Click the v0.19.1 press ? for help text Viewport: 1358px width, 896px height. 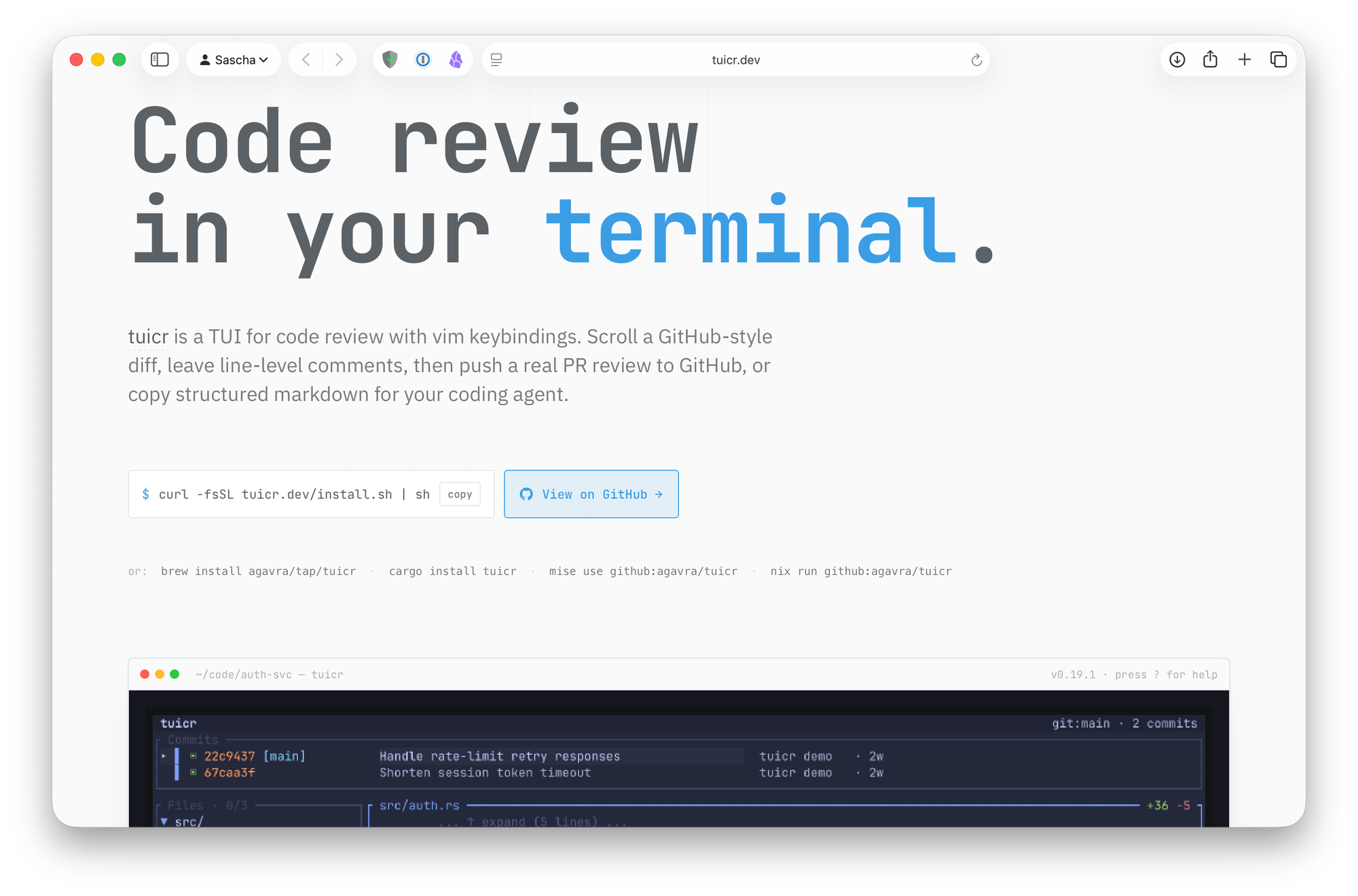(1134, 675)
